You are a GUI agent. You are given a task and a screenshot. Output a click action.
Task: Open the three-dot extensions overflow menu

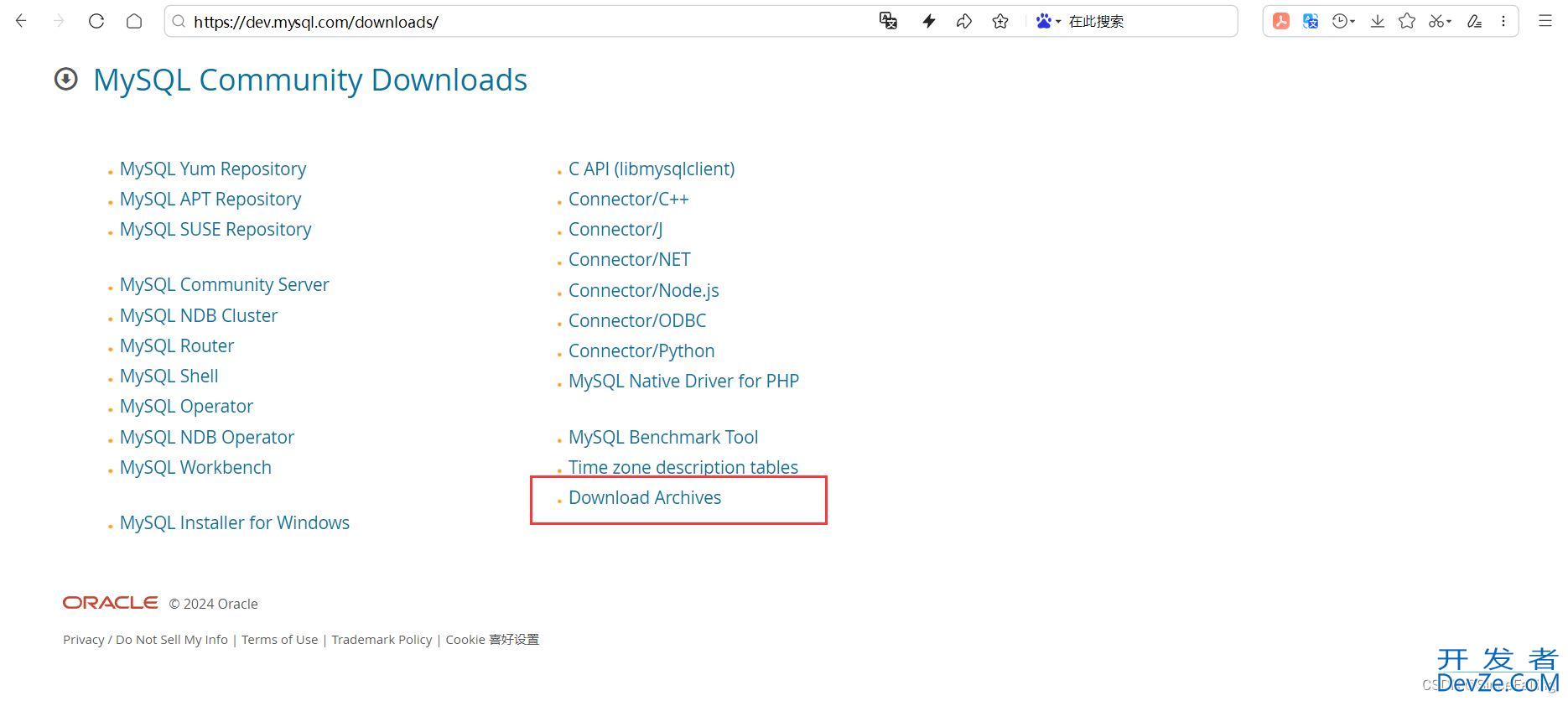click(x=1503, y=21)
